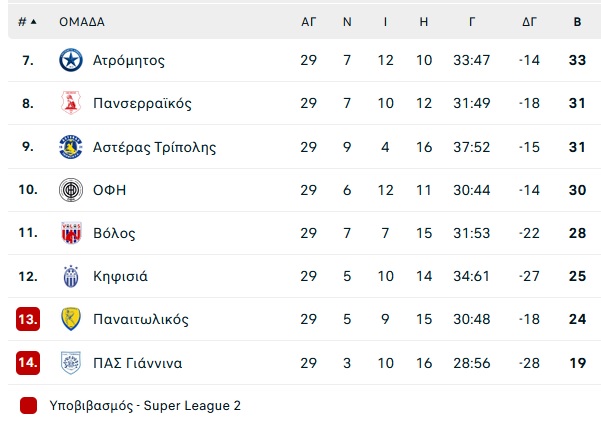This screenshot has height=448, width=601.
Task: Click the ΟΜΑΔΑ column header
Action: pos(82,22)
